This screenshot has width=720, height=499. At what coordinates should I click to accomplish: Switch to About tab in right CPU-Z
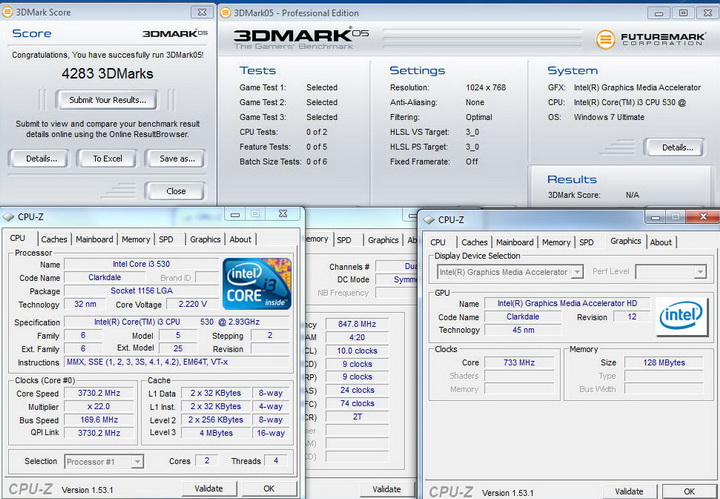coord(661,242)
